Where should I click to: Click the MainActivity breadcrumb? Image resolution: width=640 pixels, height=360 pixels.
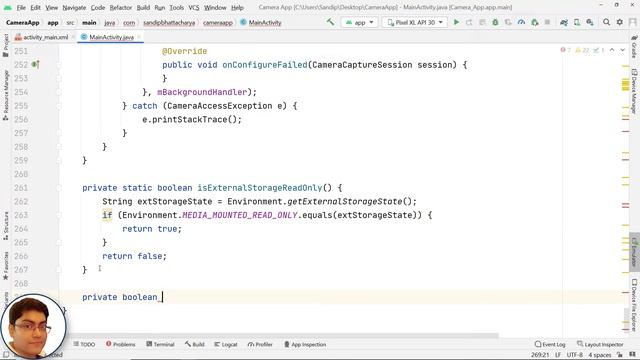point(261,22)
